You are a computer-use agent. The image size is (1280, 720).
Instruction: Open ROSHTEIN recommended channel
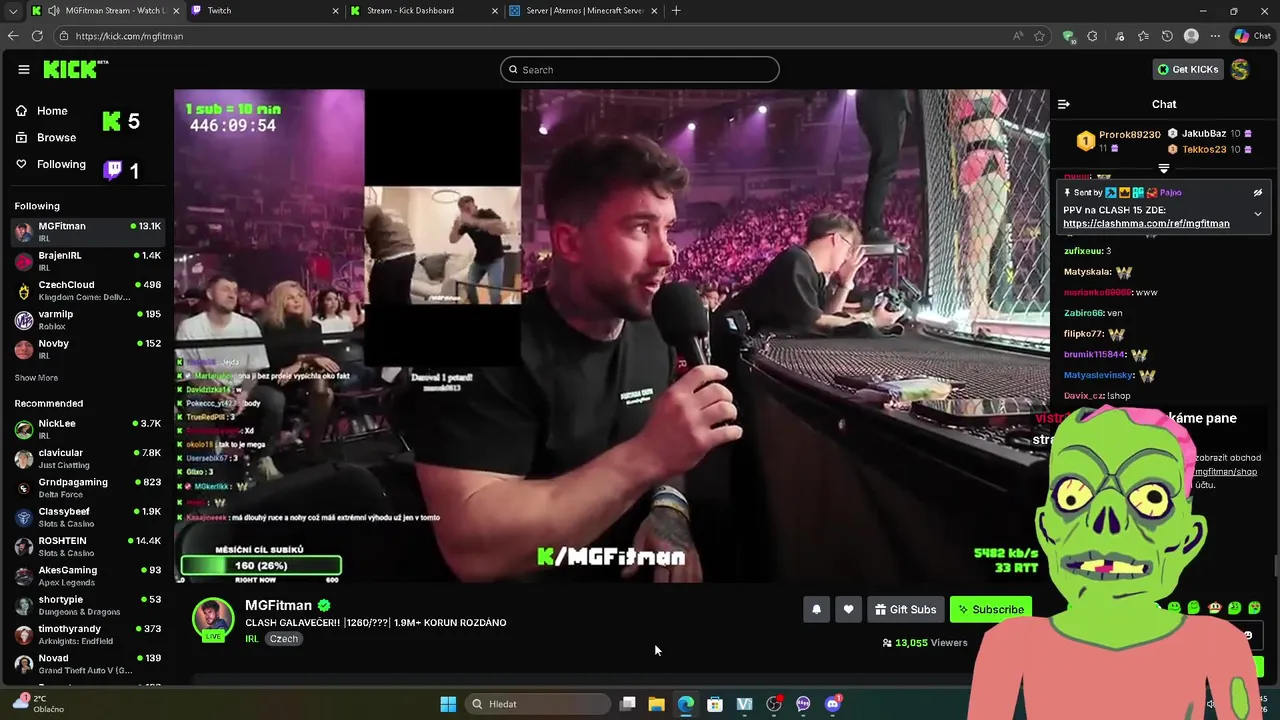(x=88, y=546)
